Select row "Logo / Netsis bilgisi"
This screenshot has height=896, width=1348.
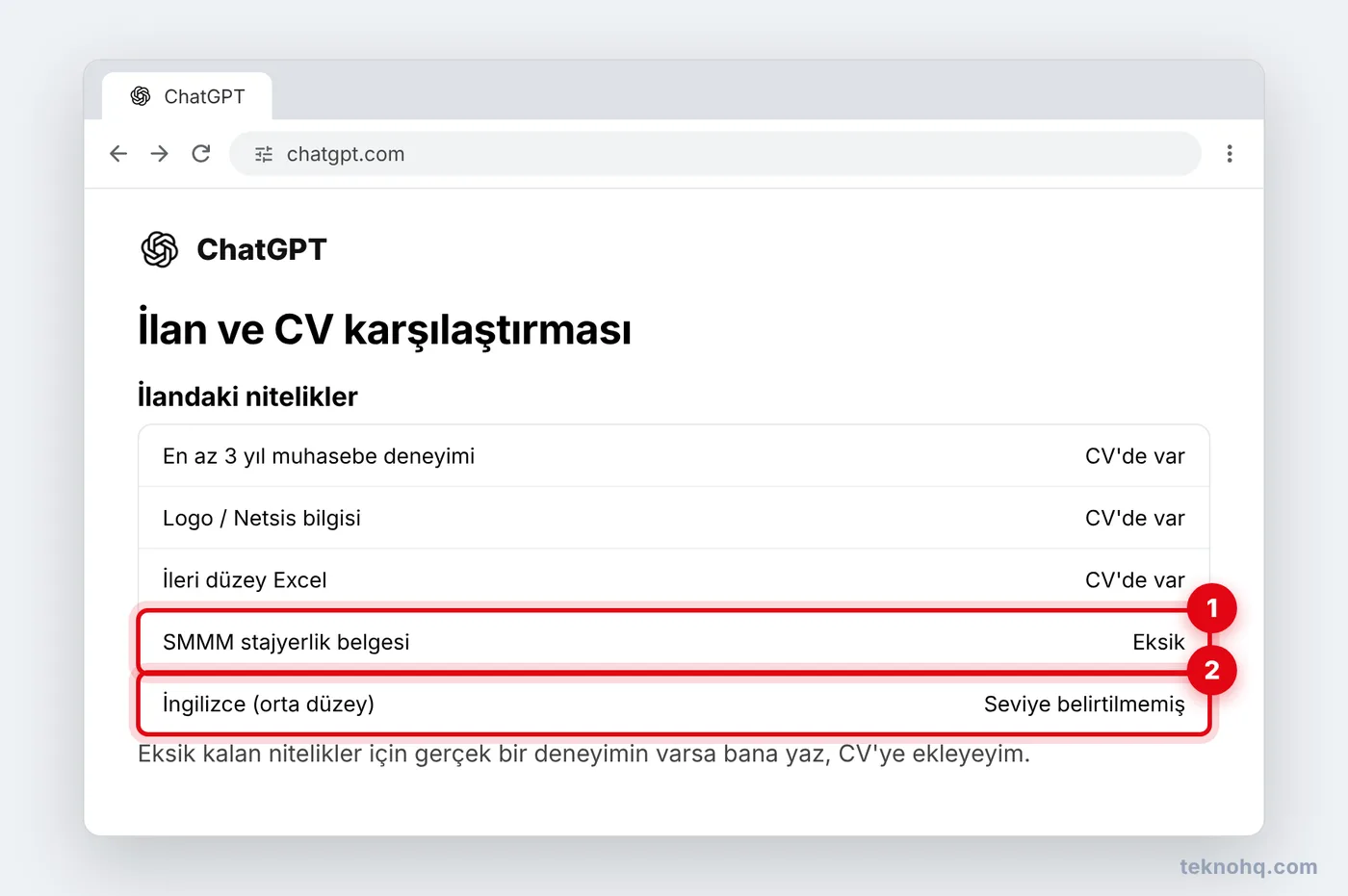[x=674, y=518]
